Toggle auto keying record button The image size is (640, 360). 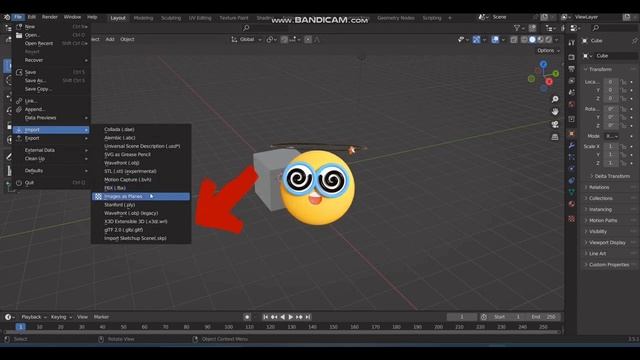247,317
